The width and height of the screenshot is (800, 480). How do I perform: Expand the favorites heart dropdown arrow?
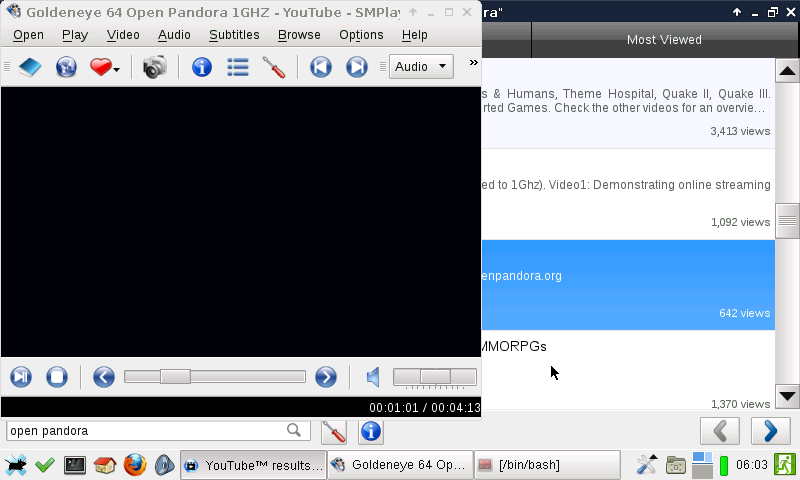click(x=117, y=69)
